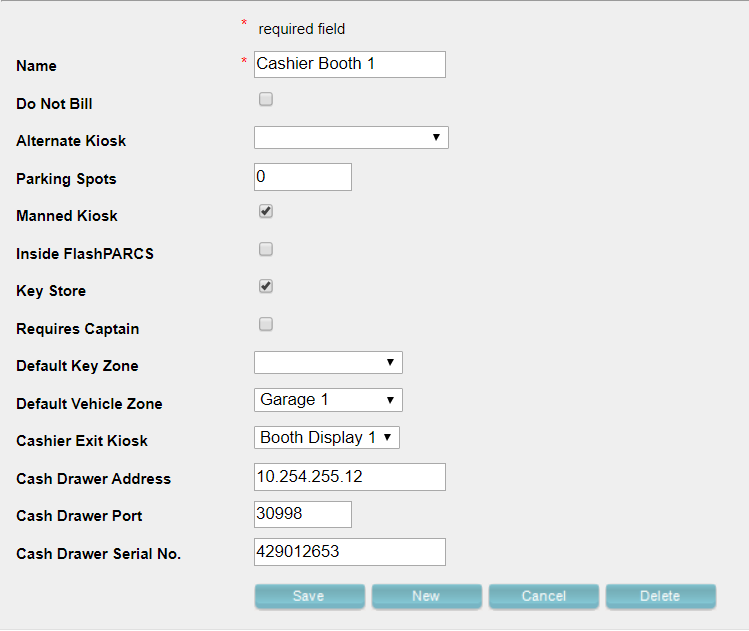Uncheck the Key Store checkbox
Viewport: 749px width, 631px height.
[266, 287]
